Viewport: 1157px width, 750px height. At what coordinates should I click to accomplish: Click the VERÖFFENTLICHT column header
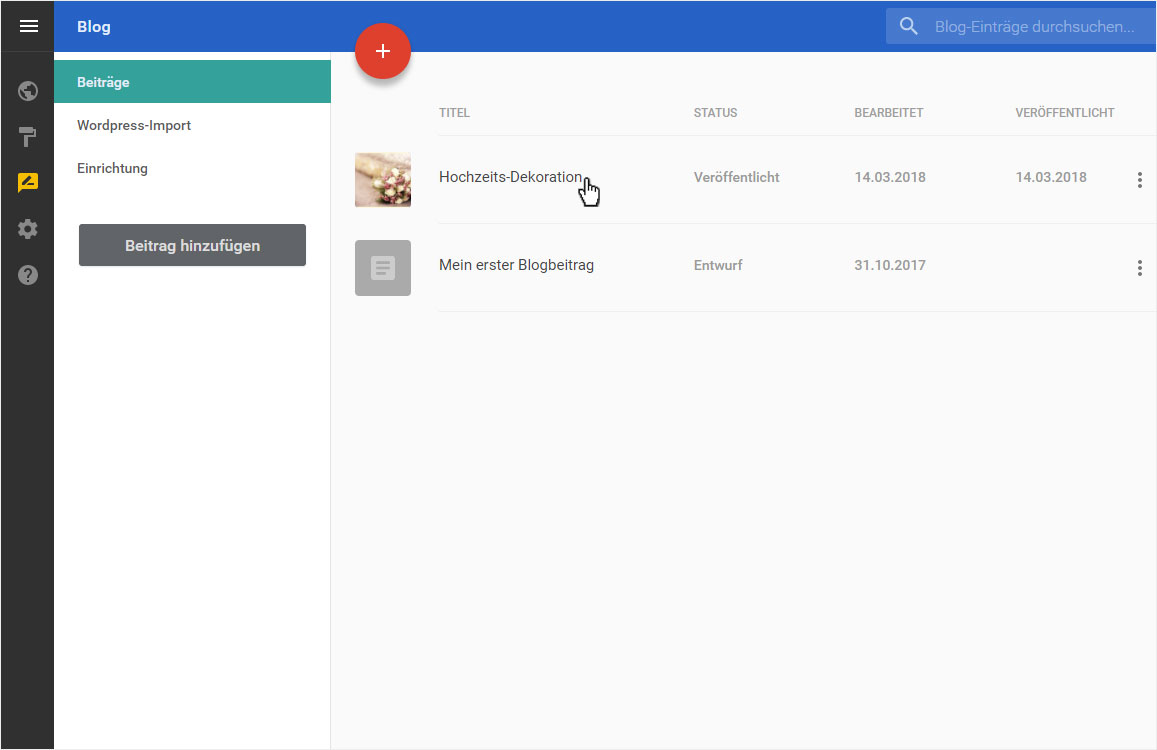[x=1065, y=113]
